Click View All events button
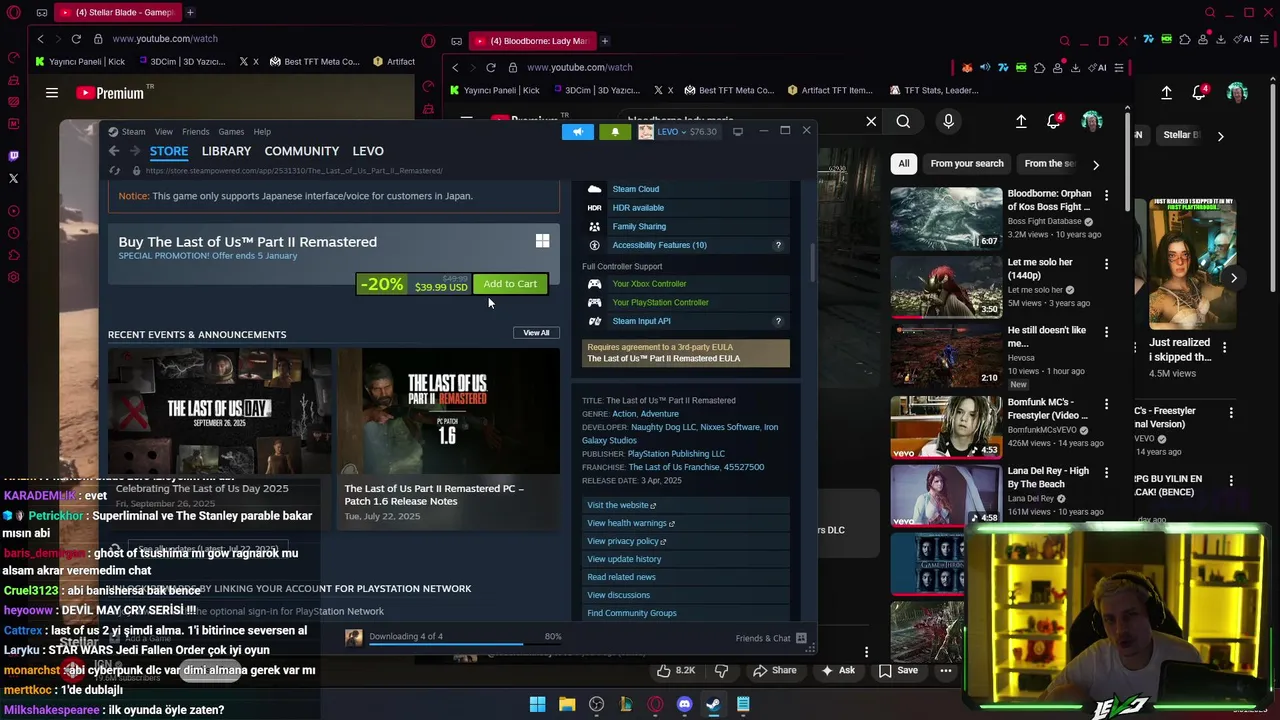Viewport: 1280px width, 720px height. [x=536, y=333]
